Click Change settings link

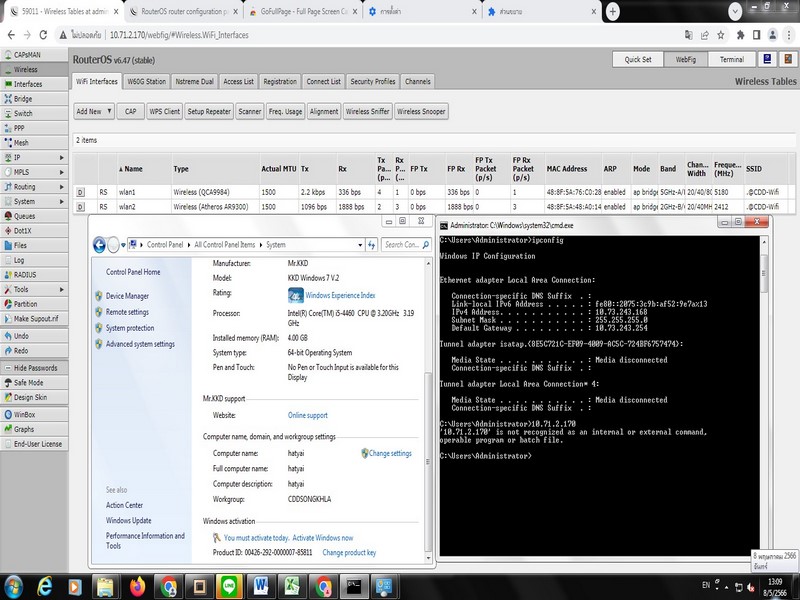pyautogui.click(x=390, y=453)
